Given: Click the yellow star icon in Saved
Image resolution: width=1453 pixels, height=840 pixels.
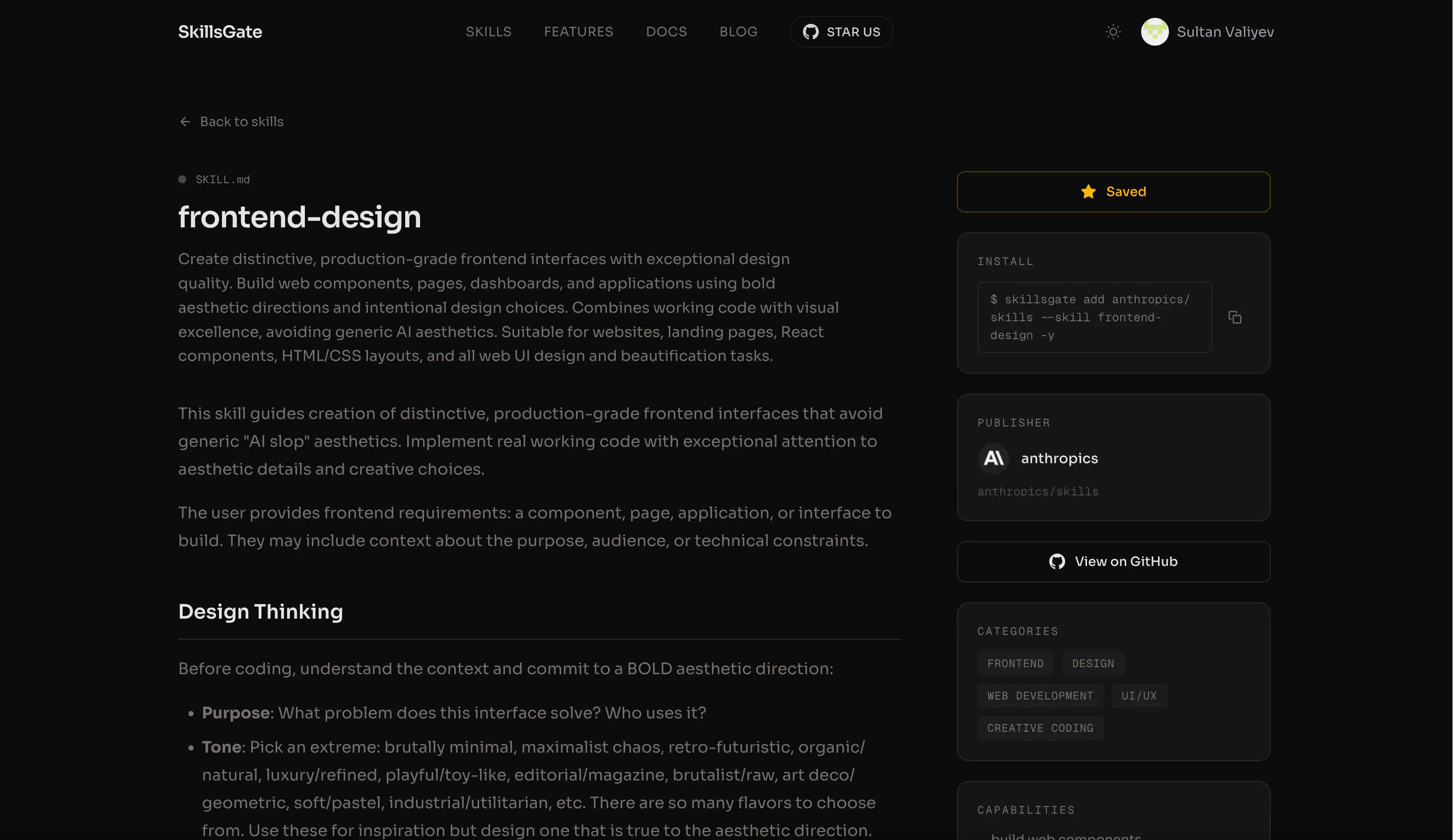Looking at the screenshot, I should 1088,192.
